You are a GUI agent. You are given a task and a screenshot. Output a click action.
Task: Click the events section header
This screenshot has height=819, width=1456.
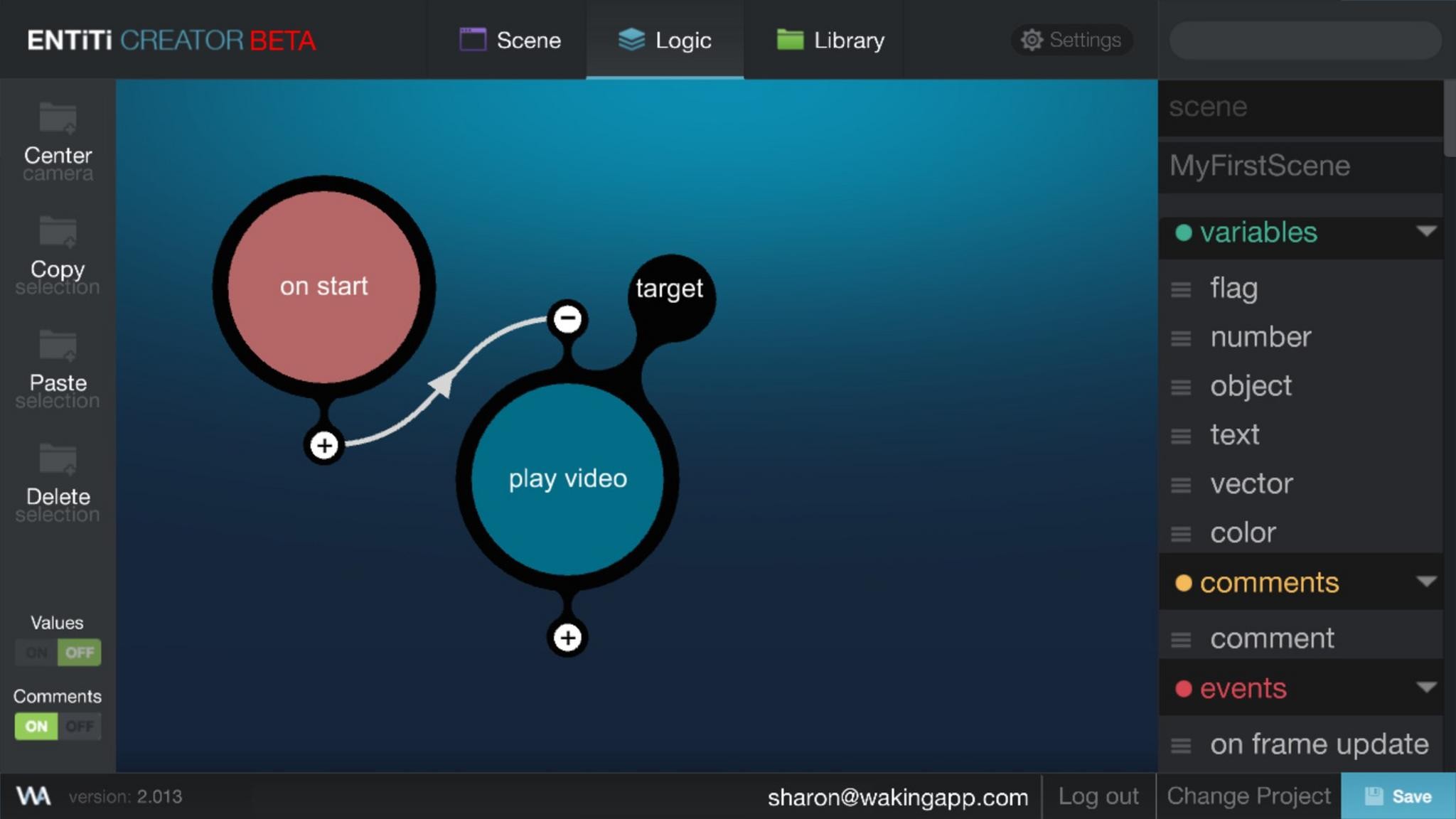point(1301,688)
